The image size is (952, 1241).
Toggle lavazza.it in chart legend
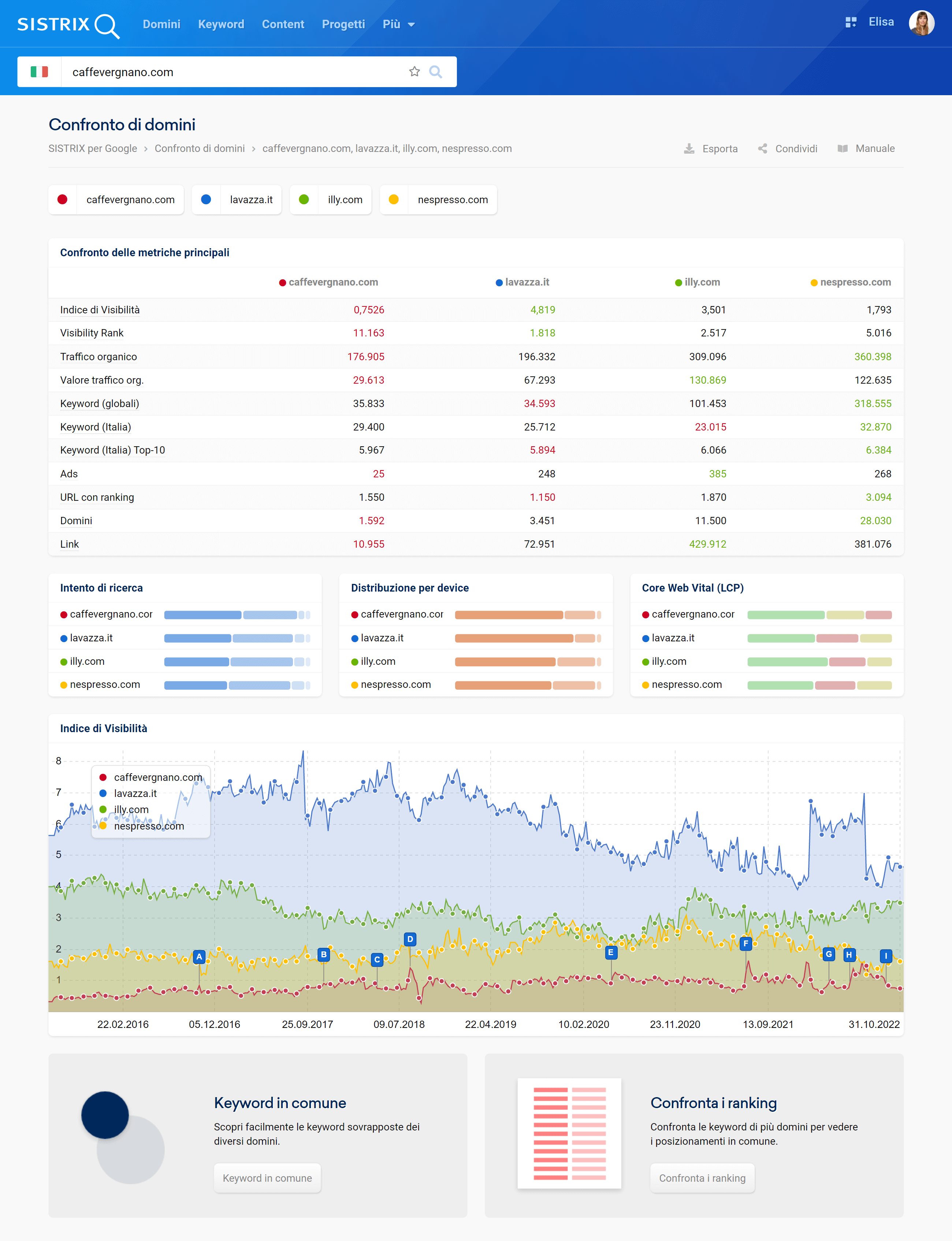(128, 794)
